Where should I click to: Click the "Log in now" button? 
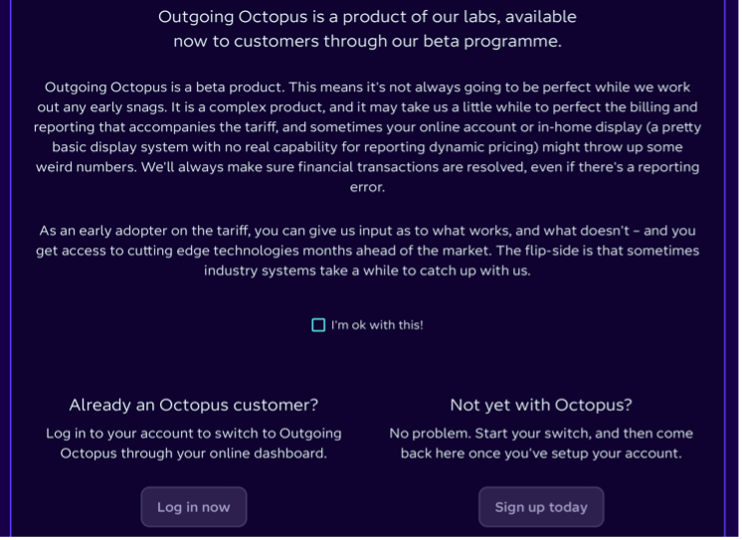pos(194,509)
